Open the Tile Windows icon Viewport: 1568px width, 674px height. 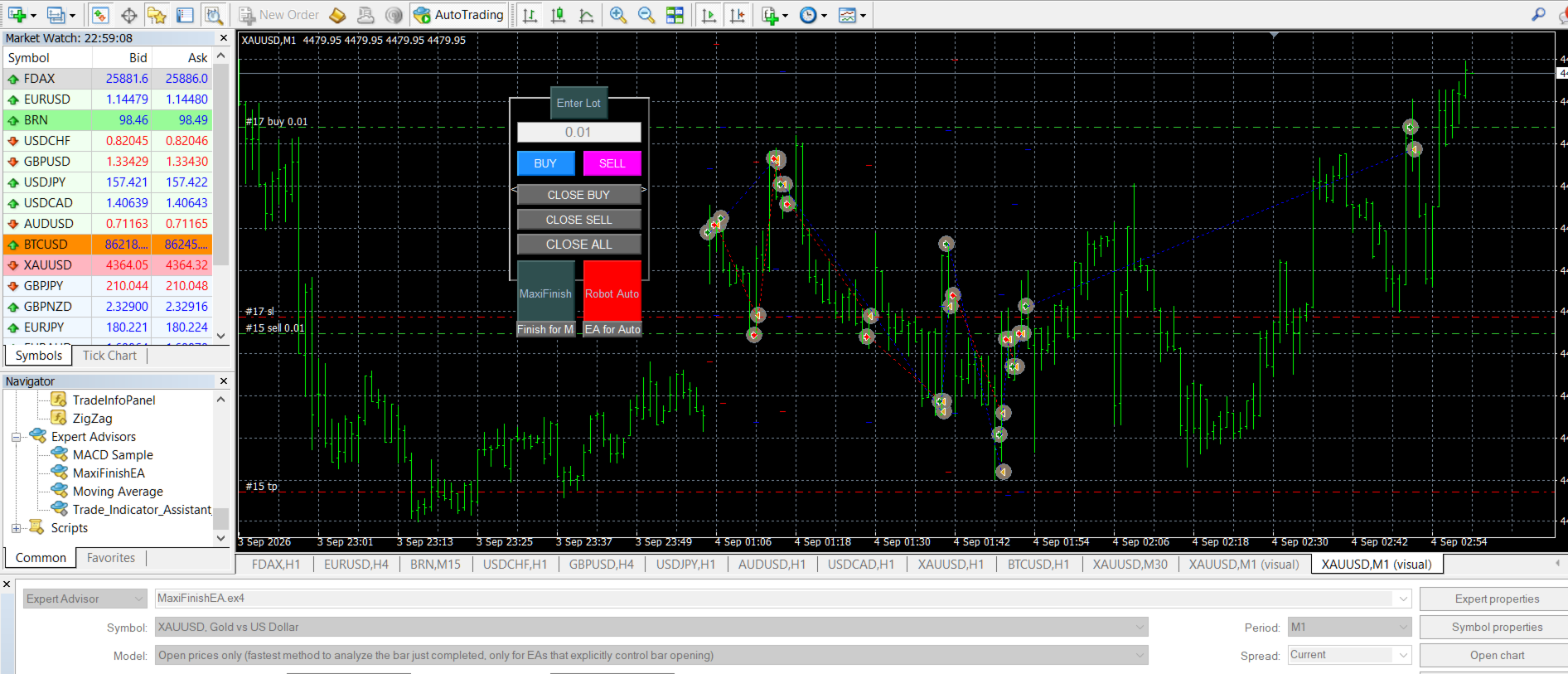click(675, 15)
